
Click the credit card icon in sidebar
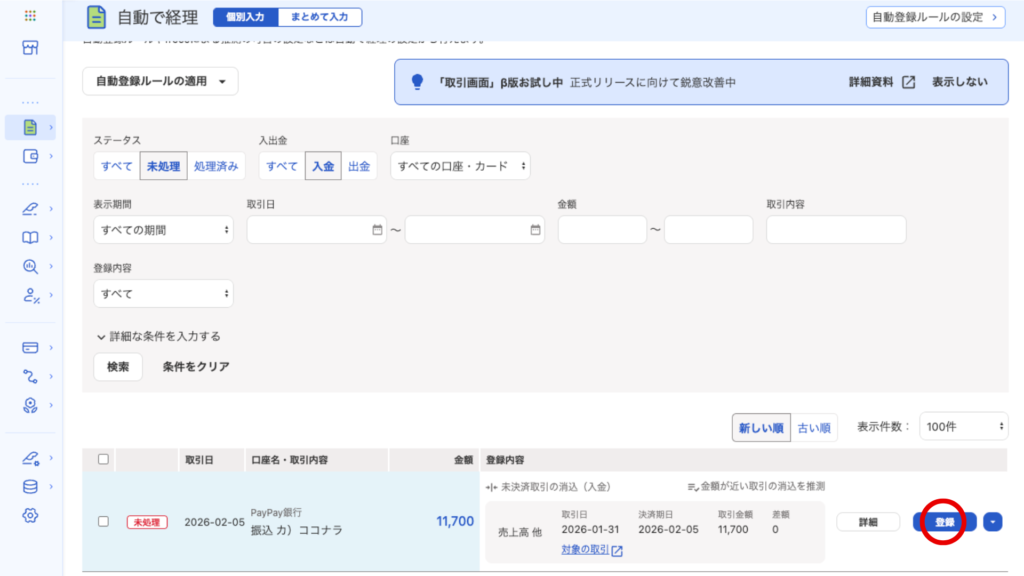point(30,348)
